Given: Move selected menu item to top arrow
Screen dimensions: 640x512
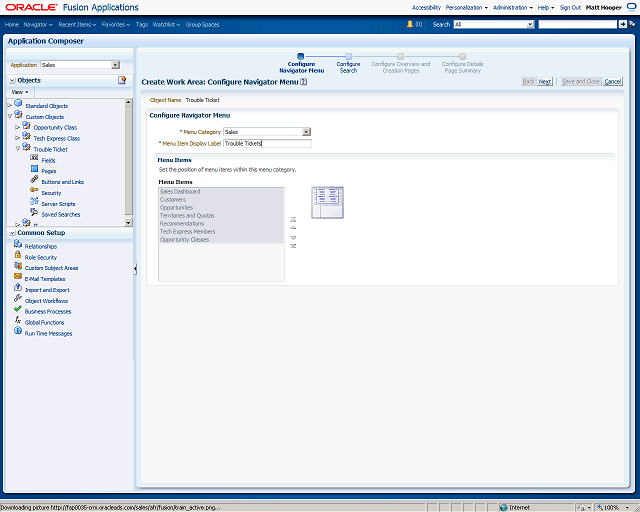Looking at the screenshot, I should pos(293,220).
